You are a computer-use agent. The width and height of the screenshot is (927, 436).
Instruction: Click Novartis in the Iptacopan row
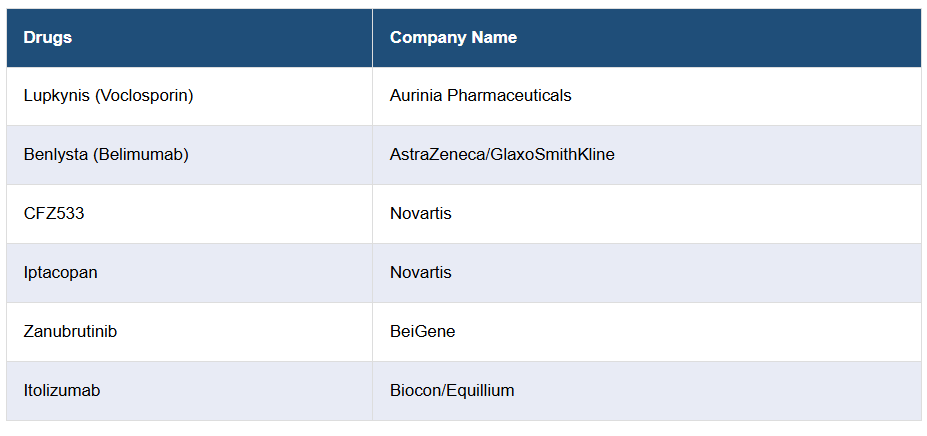(420, 273)
